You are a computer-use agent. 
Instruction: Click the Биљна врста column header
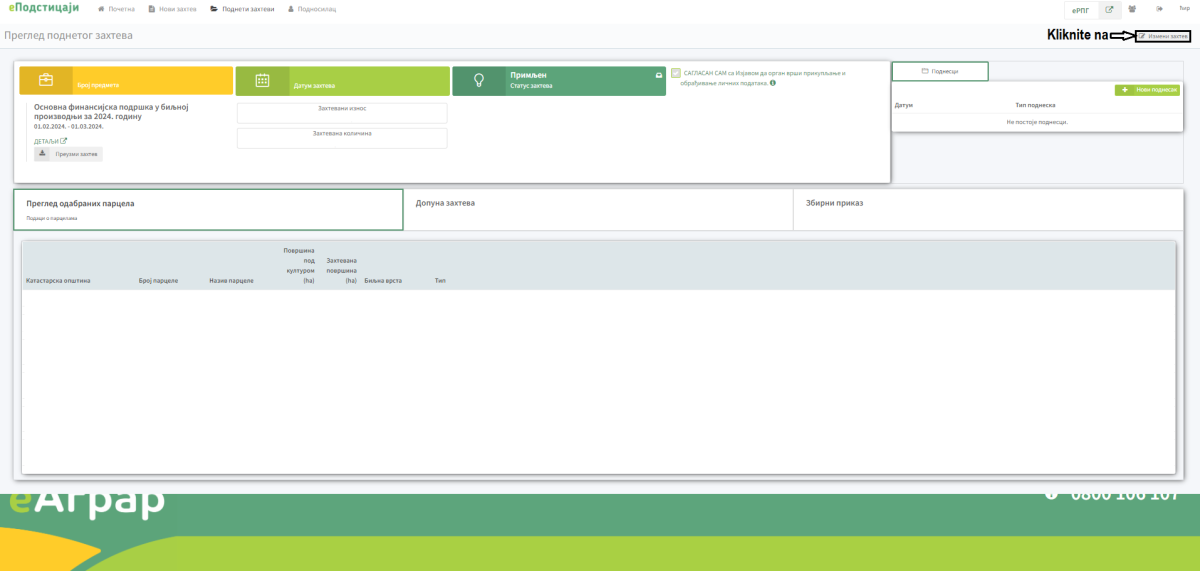click(383, 281)
